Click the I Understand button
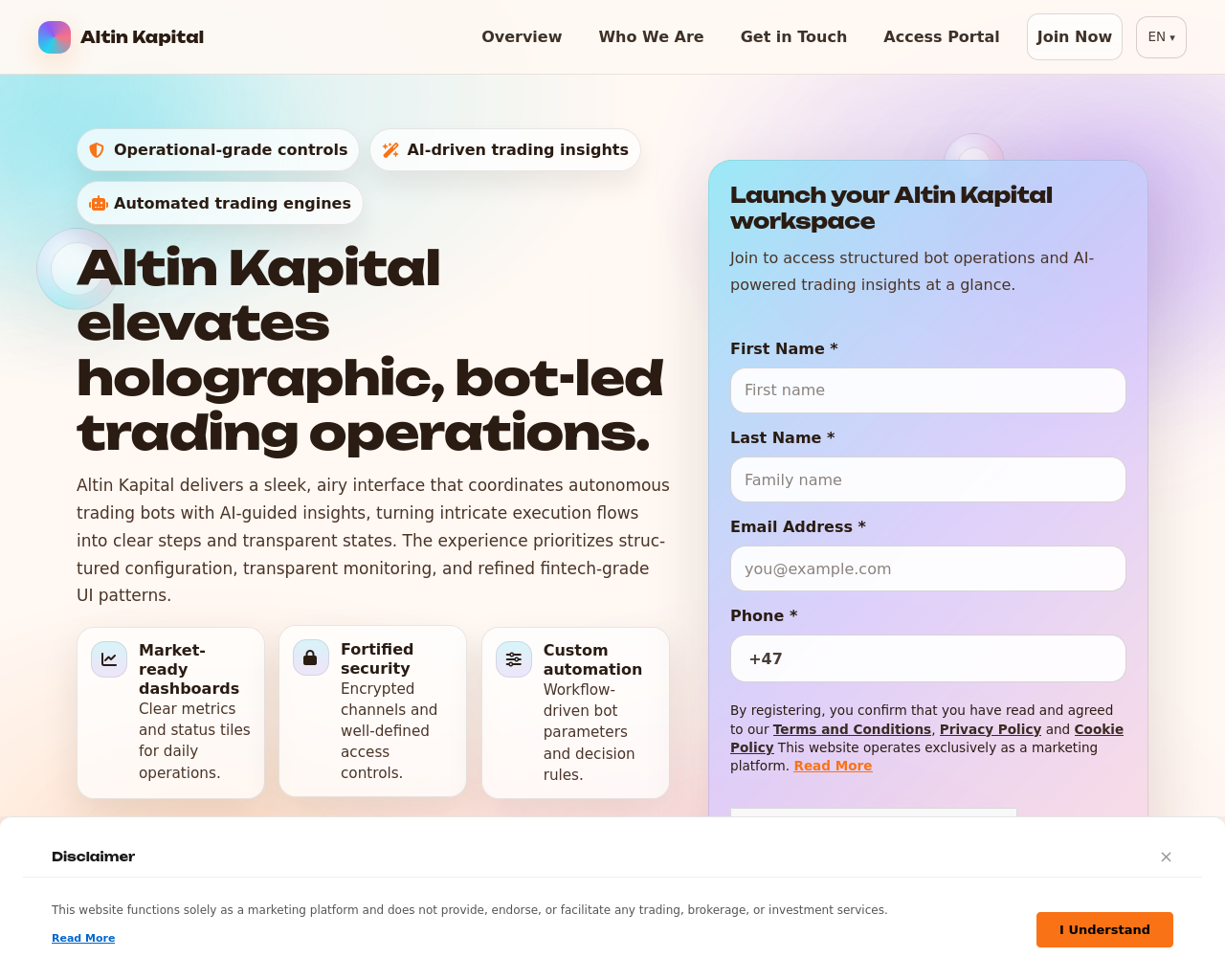Image resolution: width=1225 pixels, height=980 pixels. (x=1104, y=929)
